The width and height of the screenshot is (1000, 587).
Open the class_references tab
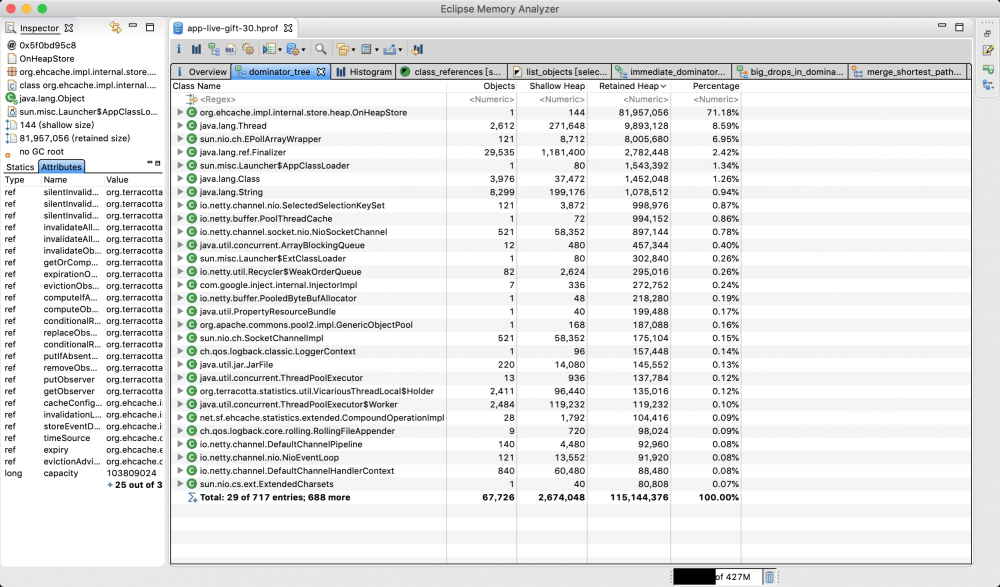point(451,72)
